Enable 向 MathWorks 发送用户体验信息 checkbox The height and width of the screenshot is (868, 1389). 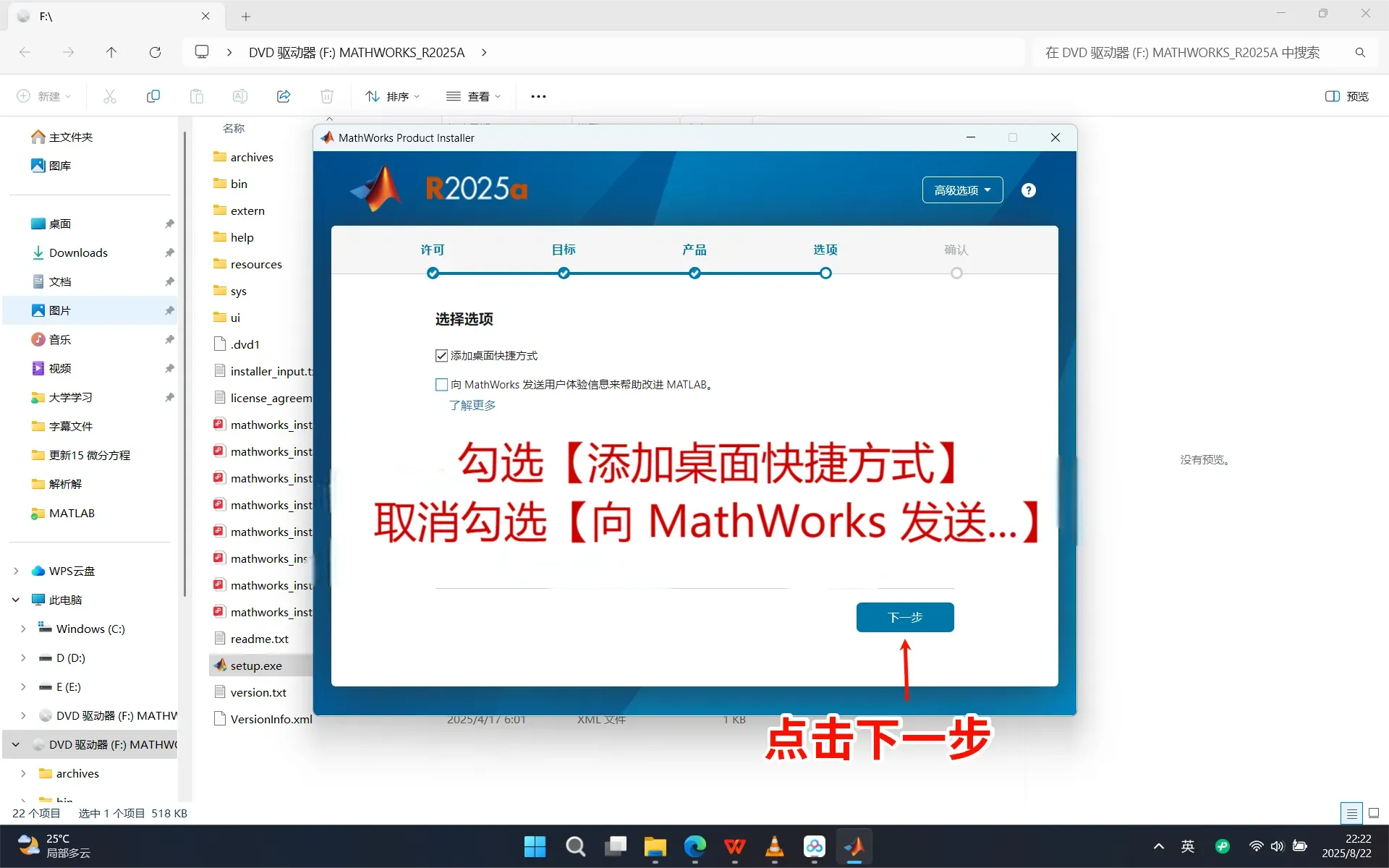click(441, 384)
